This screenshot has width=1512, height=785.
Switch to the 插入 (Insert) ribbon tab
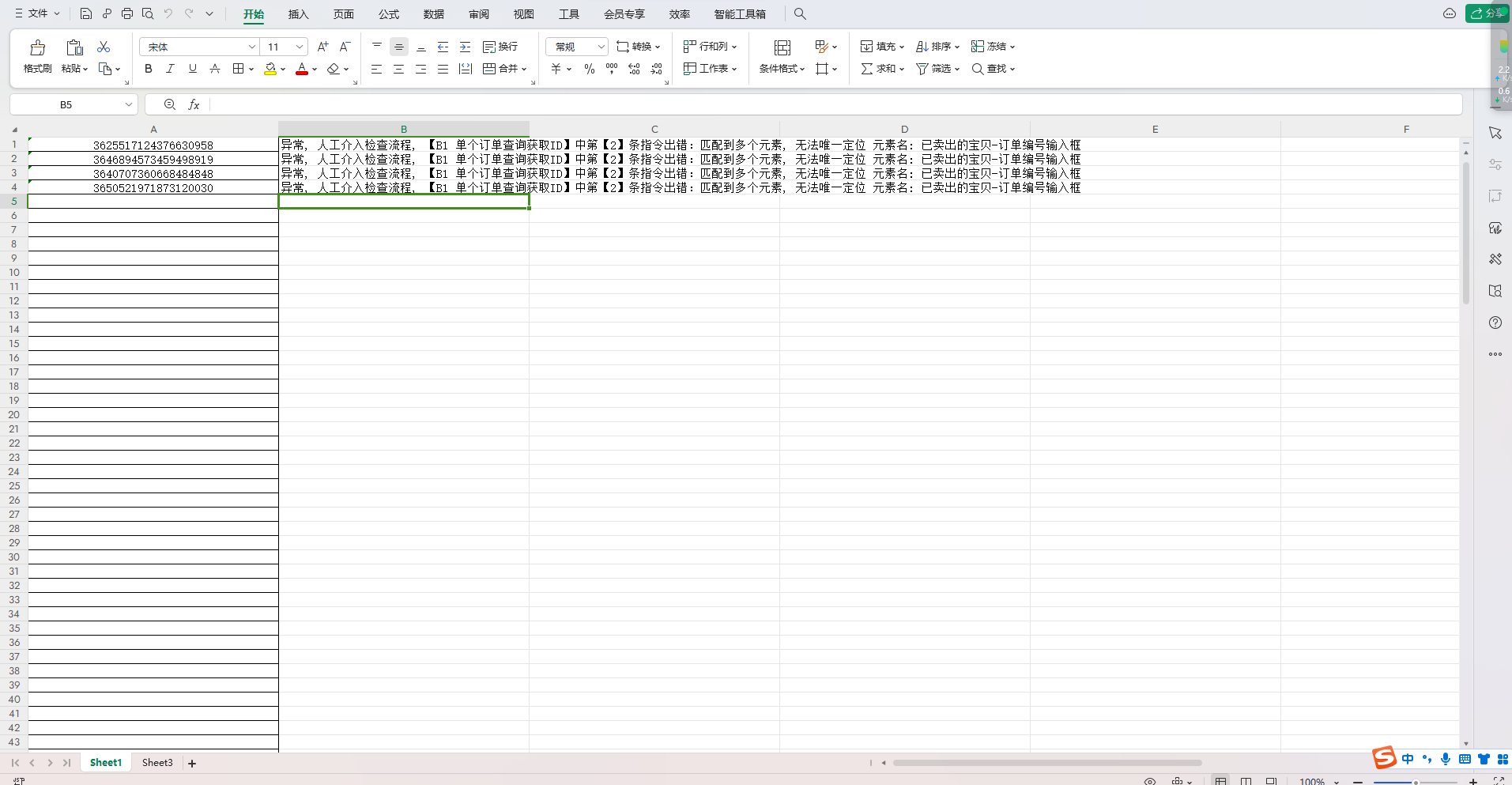tap(298, 14)
